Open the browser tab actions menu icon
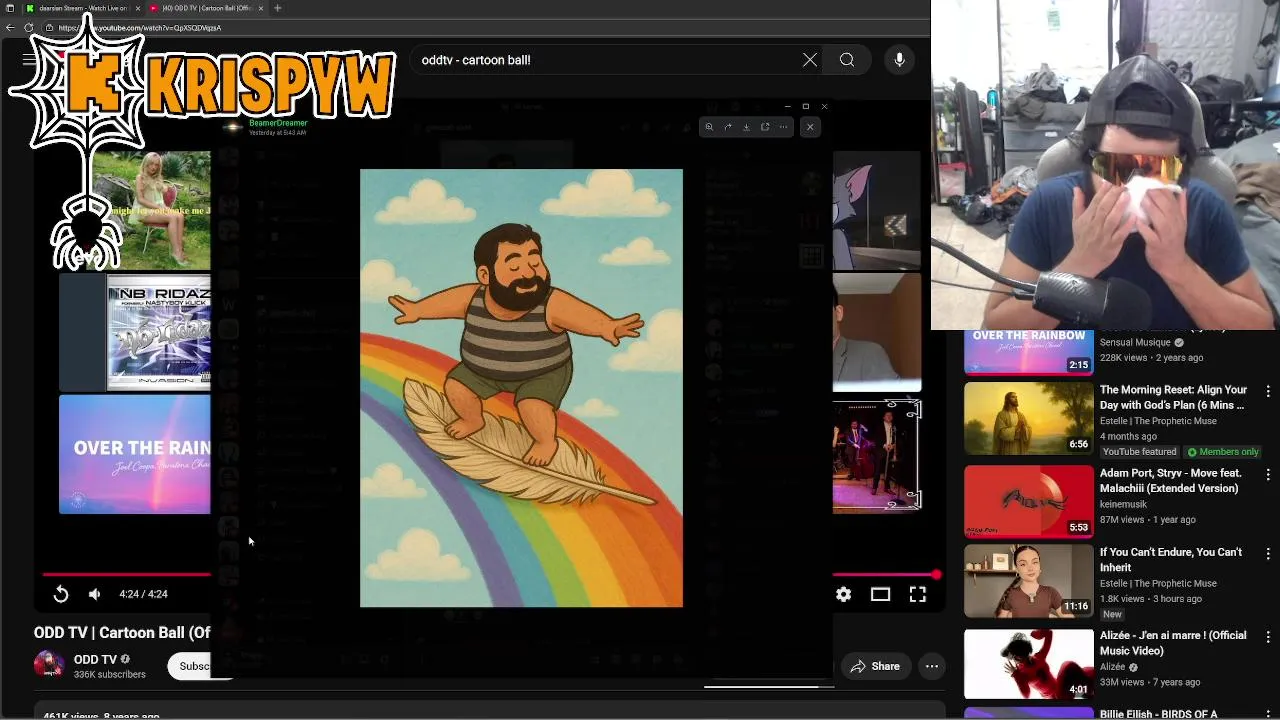Screen dimensions: 1280x720 pyautogui.click(x=10, y=8)
